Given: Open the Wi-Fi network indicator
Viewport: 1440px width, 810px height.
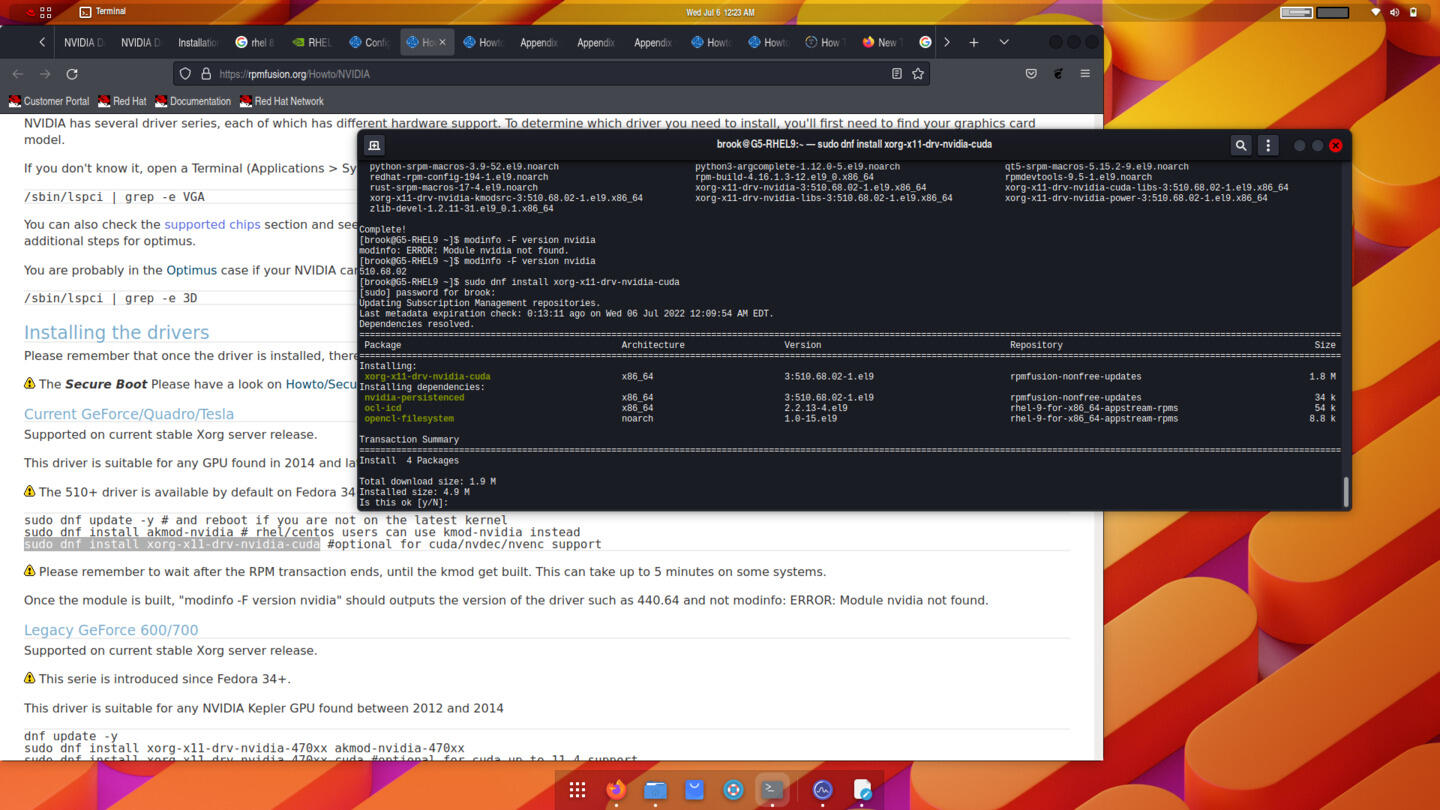Looking at the screenshot, I should (x=1375, y=12).
